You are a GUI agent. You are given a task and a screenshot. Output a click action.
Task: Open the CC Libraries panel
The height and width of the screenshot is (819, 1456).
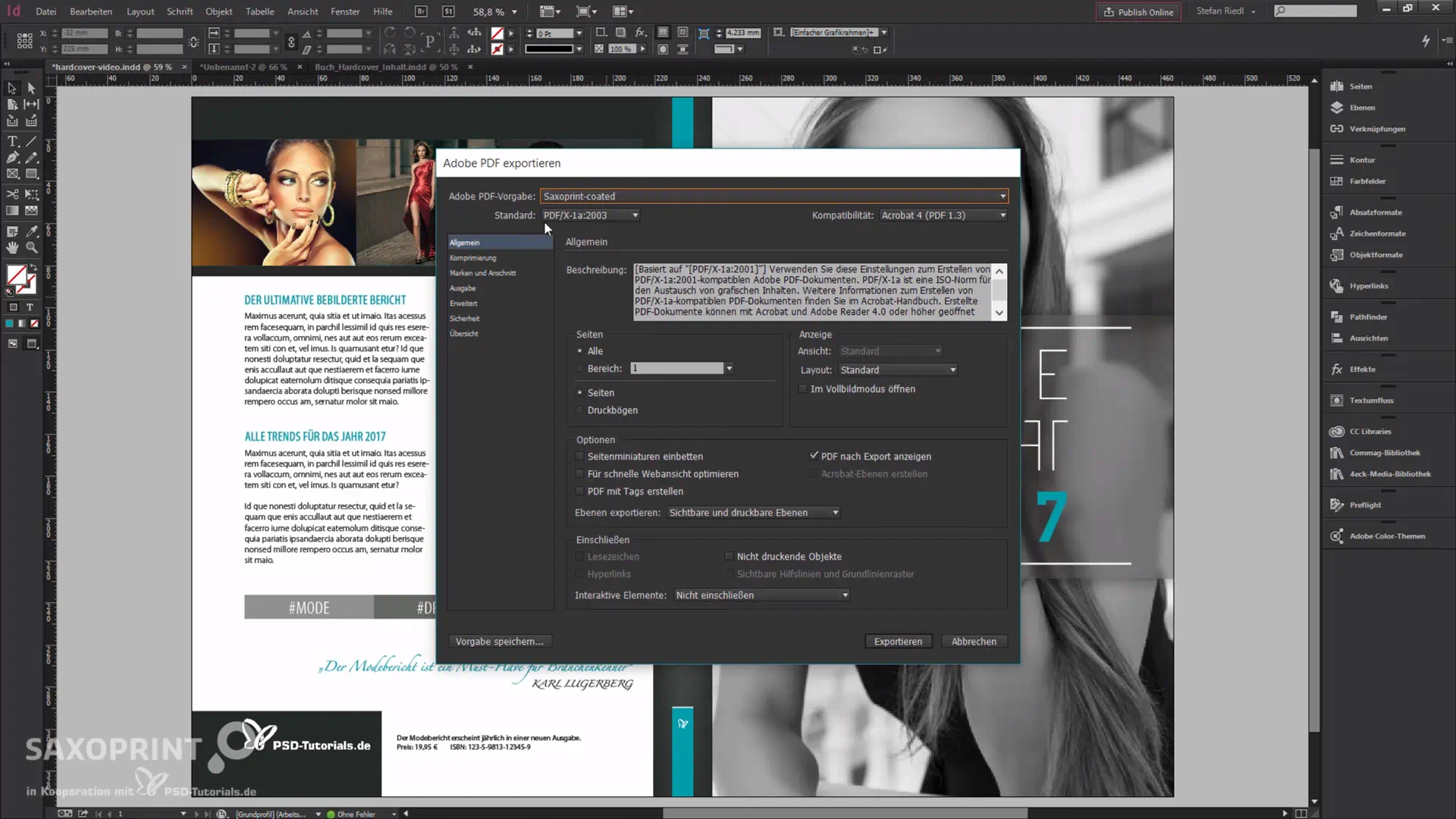1369,431
